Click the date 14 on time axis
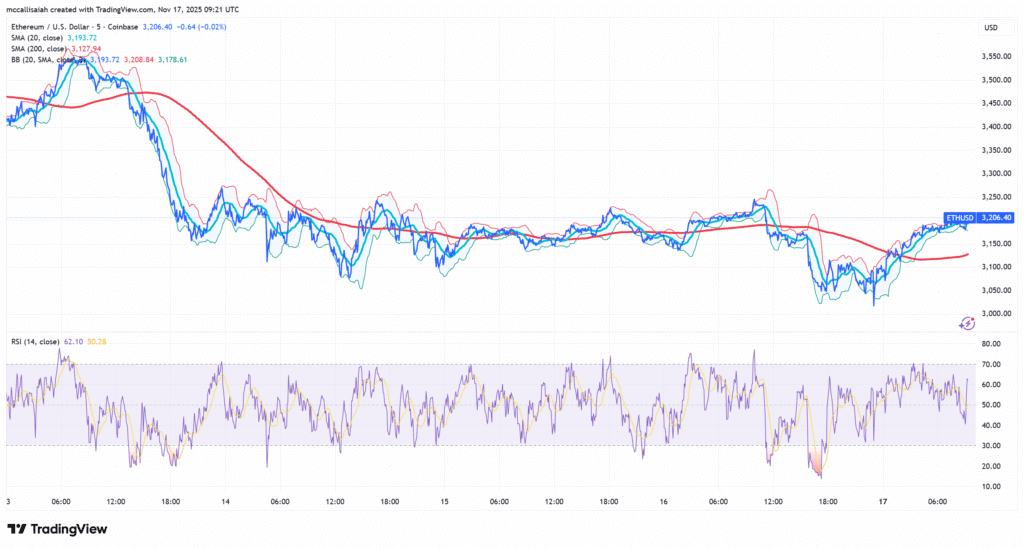The height and width of the screenshot is (548, 1024). (x=226, y=503)
